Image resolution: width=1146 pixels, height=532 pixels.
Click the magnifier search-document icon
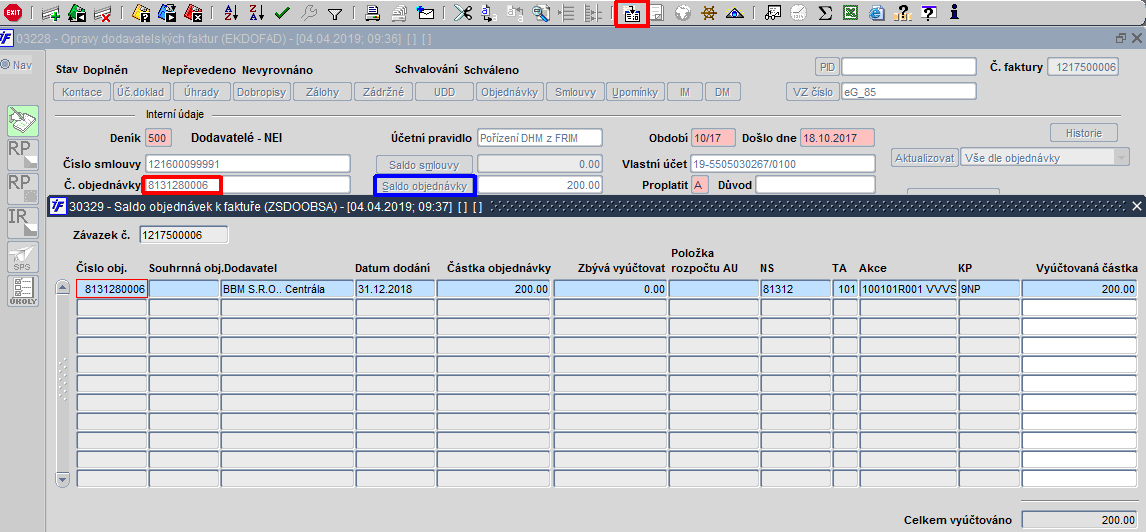pos(541,12)
